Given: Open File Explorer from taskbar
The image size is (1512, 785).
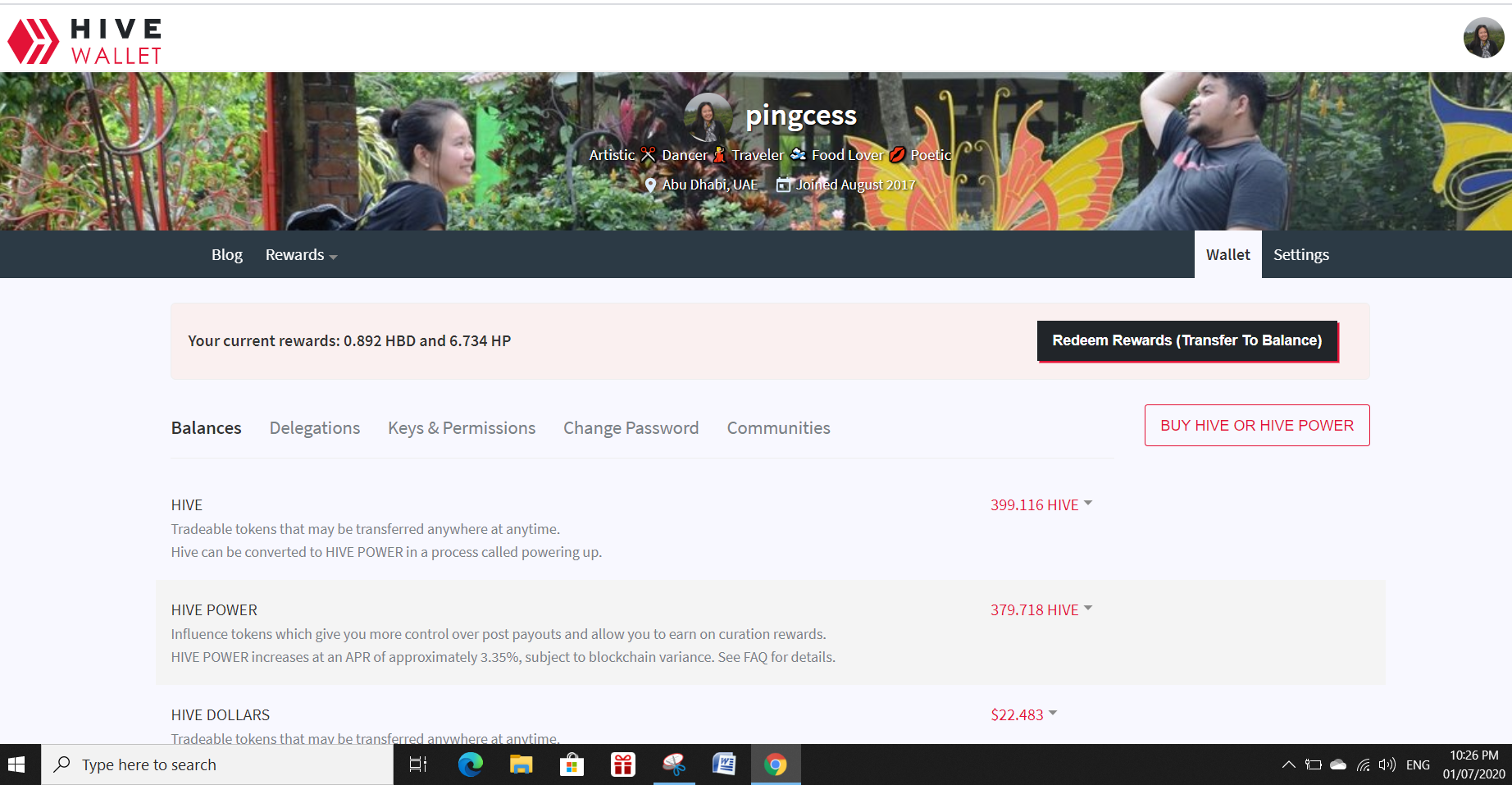Looking at the screenshot, I should click(x=521, y=764).
